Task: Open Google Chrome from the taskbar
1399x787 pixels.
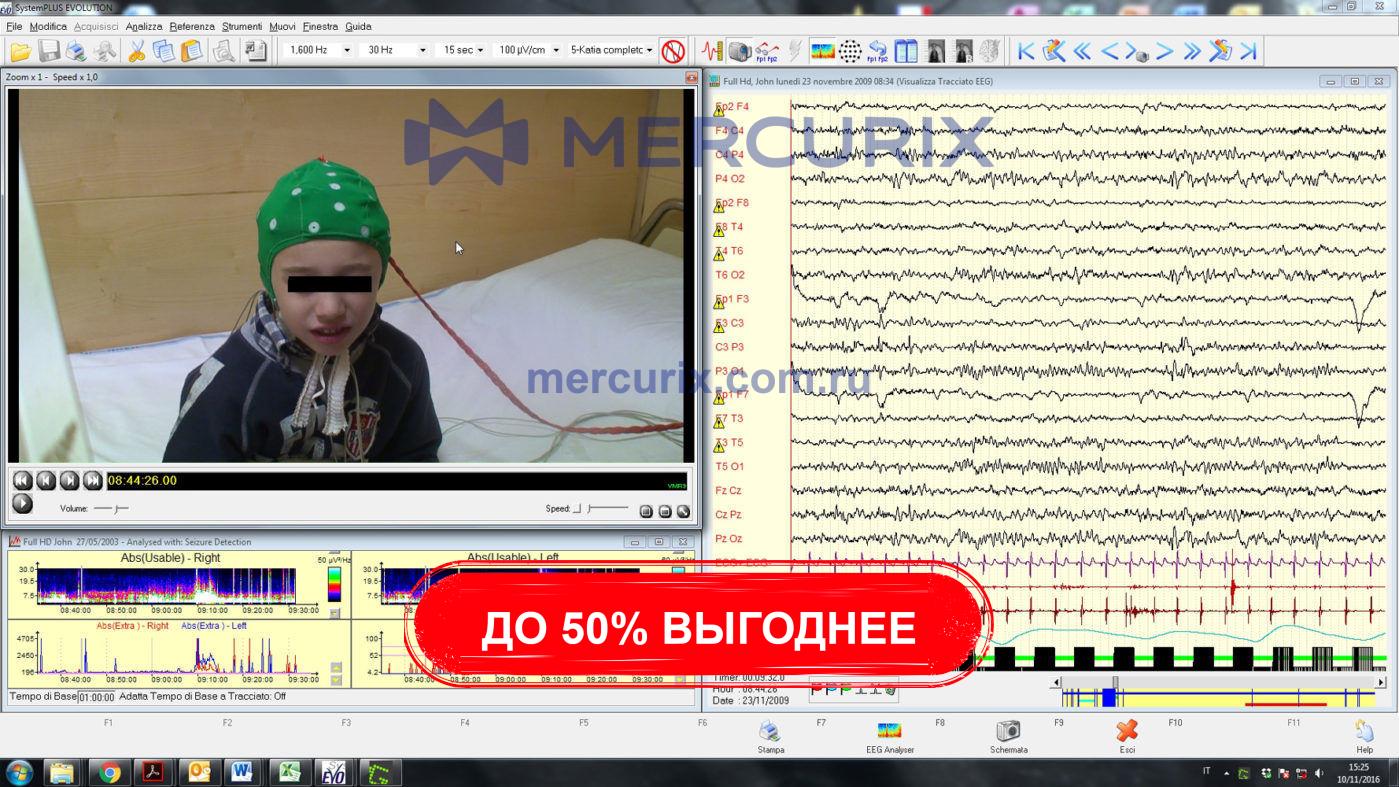Action: click(x=109, y=773)
